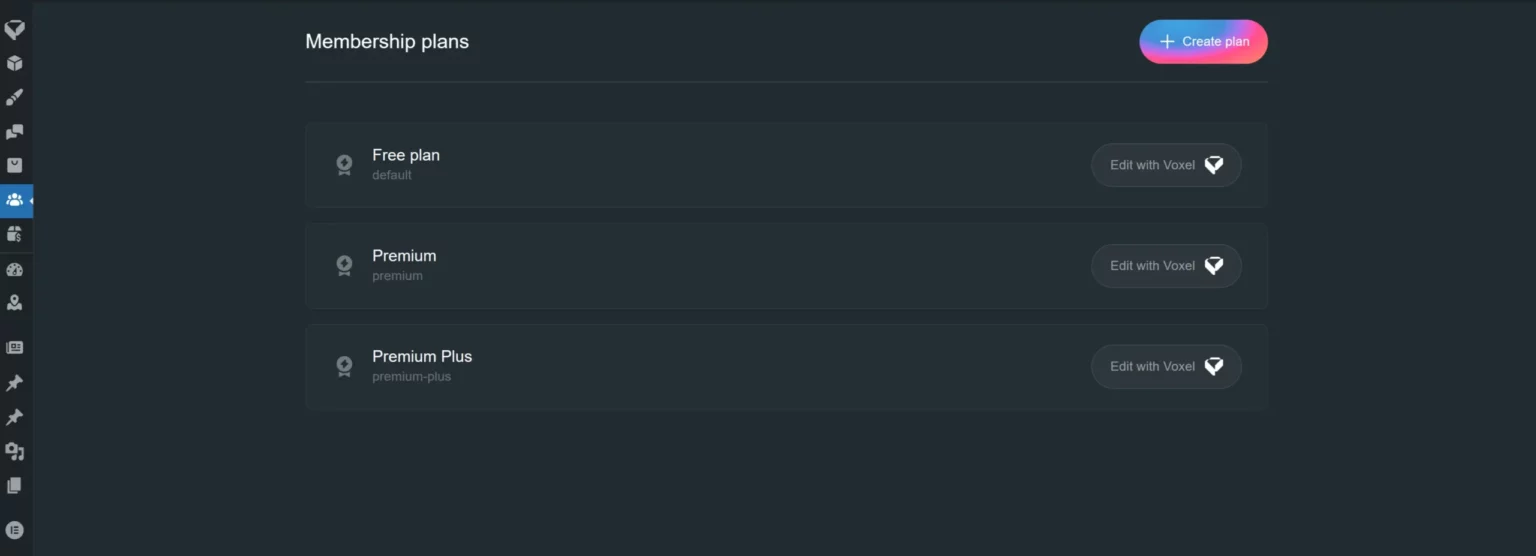Open the cube icon in the sidebar

point(14,64)
